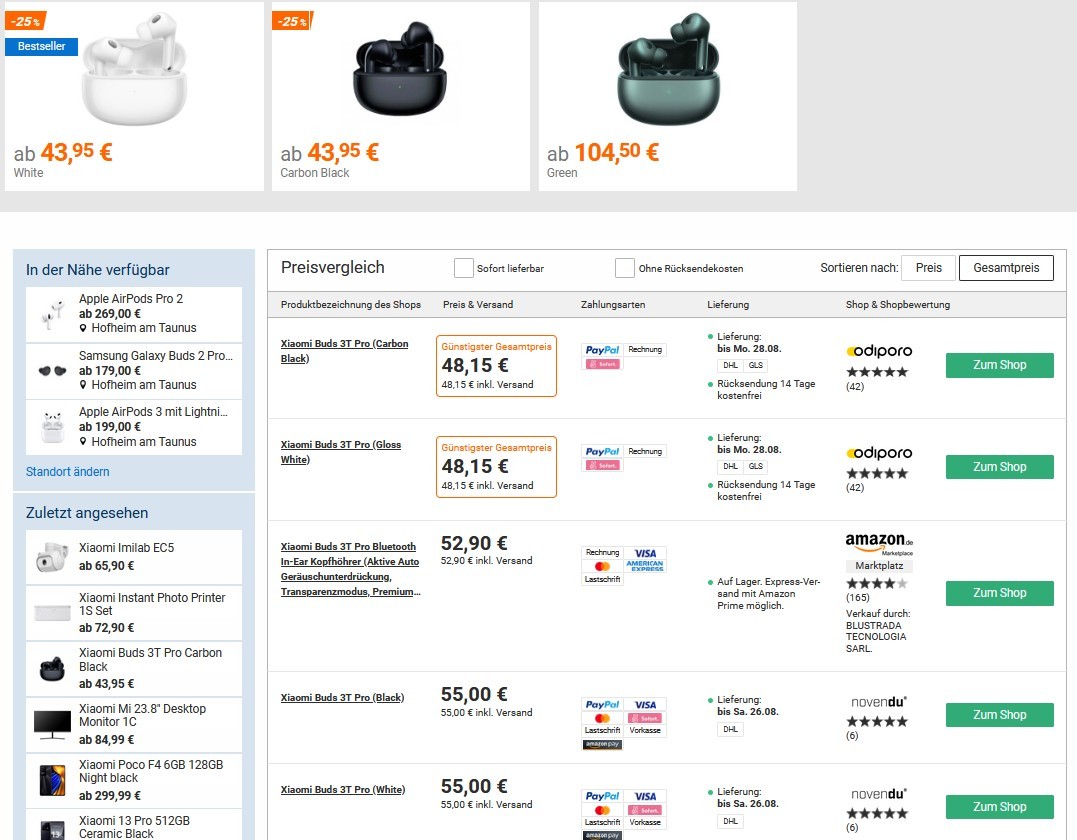Image resolution: width=1077 pixels, height=840 pixels.
Task: Click the -25% badge on the Carbon Black variant
Action: click(x=293, y=21)
